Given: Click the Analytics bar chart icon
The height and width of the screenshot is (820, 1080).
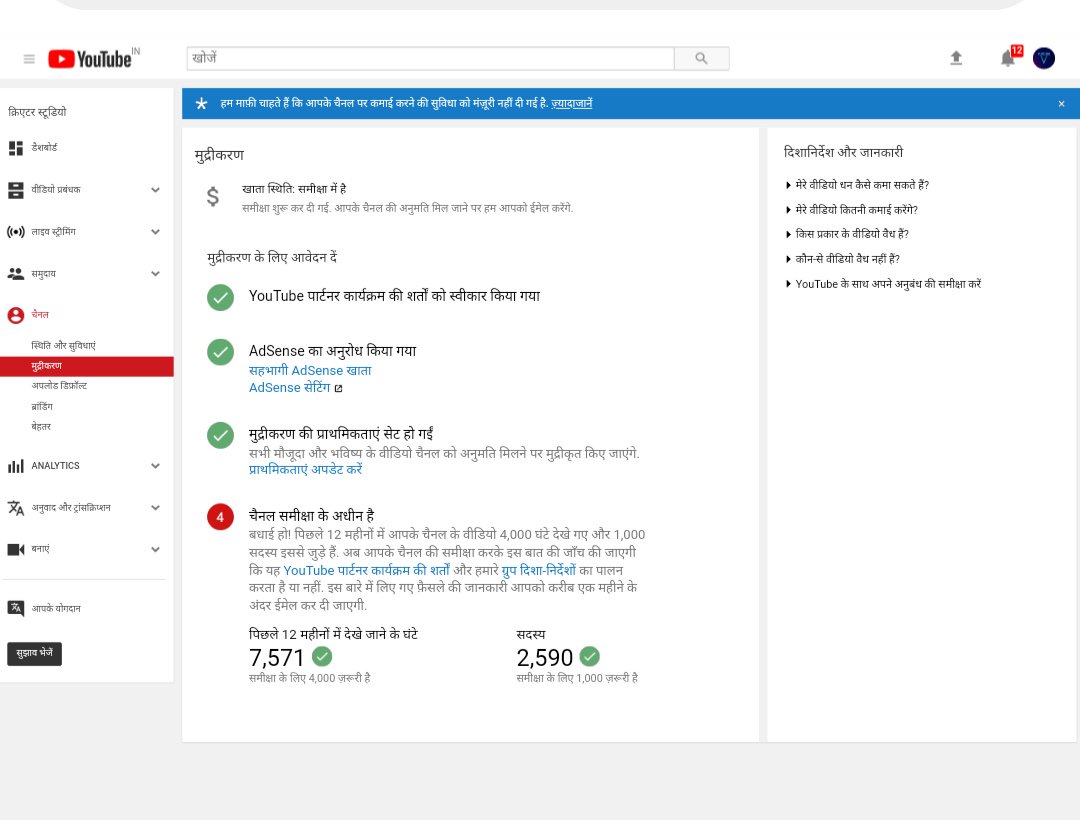Looking at the screenshot, I should 15,466.
